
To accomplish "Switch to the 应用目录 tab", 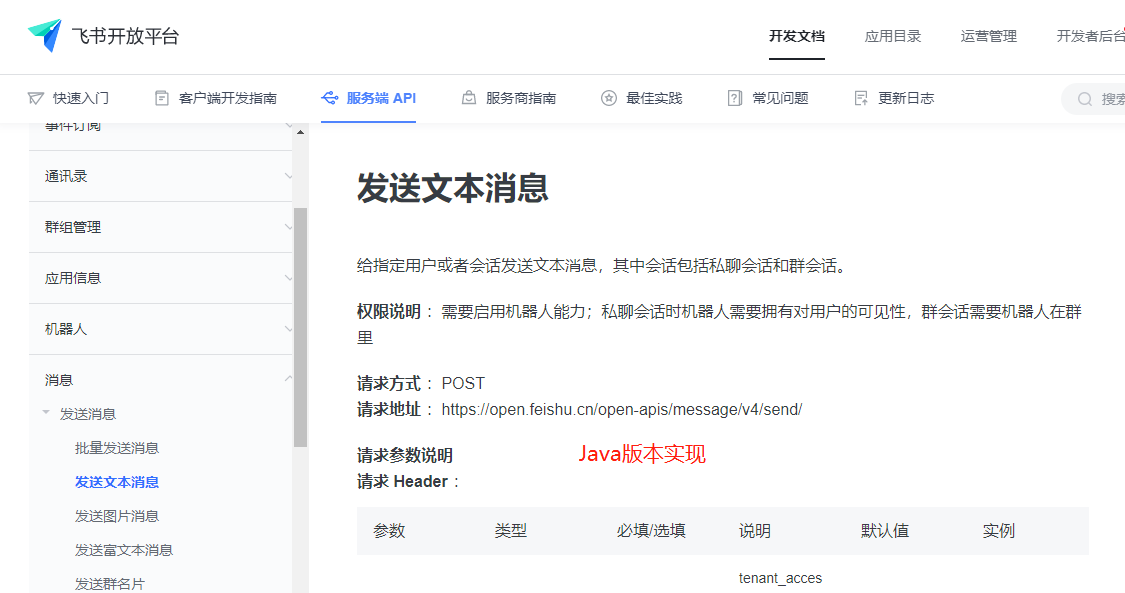I will 893,36.
